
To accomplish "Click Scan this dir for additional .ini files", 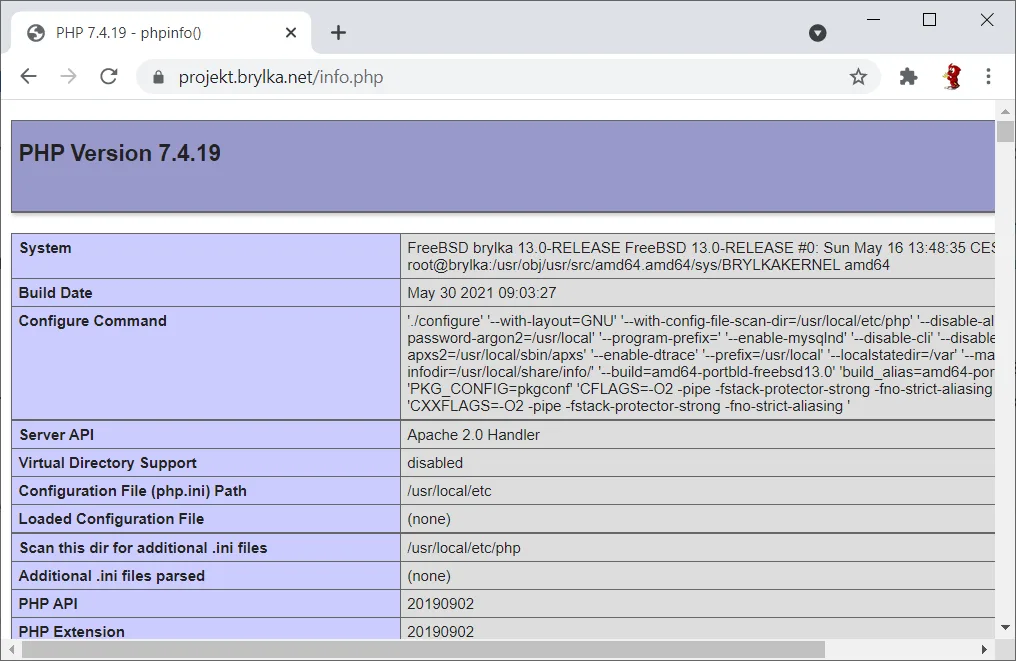I will [x=143, y=548].
